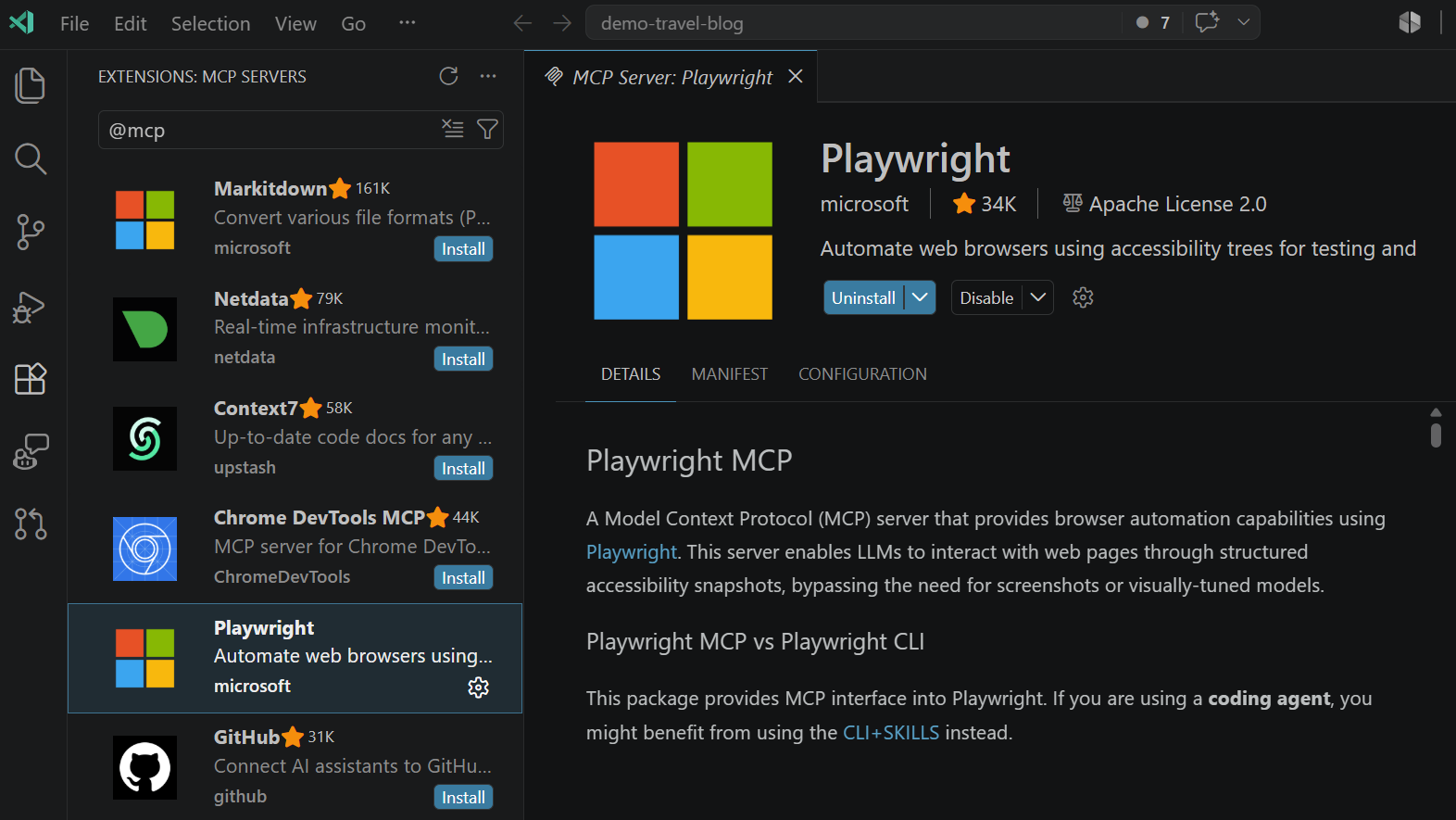The image size is (1456, 820).
Task: Disable the Playwright MCP server
Action: click(986, 297)
